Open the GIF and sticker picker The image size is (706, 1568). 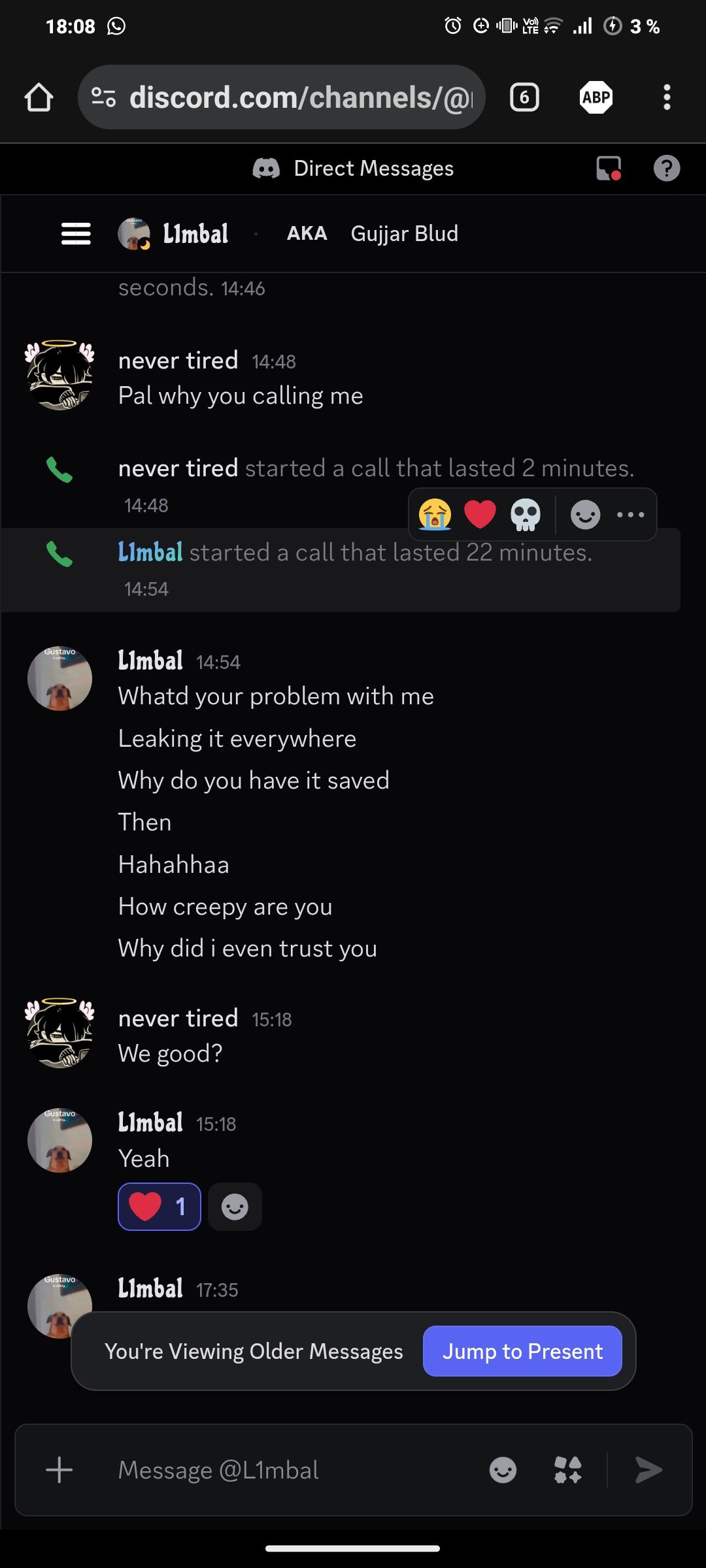pos(568,1470)
